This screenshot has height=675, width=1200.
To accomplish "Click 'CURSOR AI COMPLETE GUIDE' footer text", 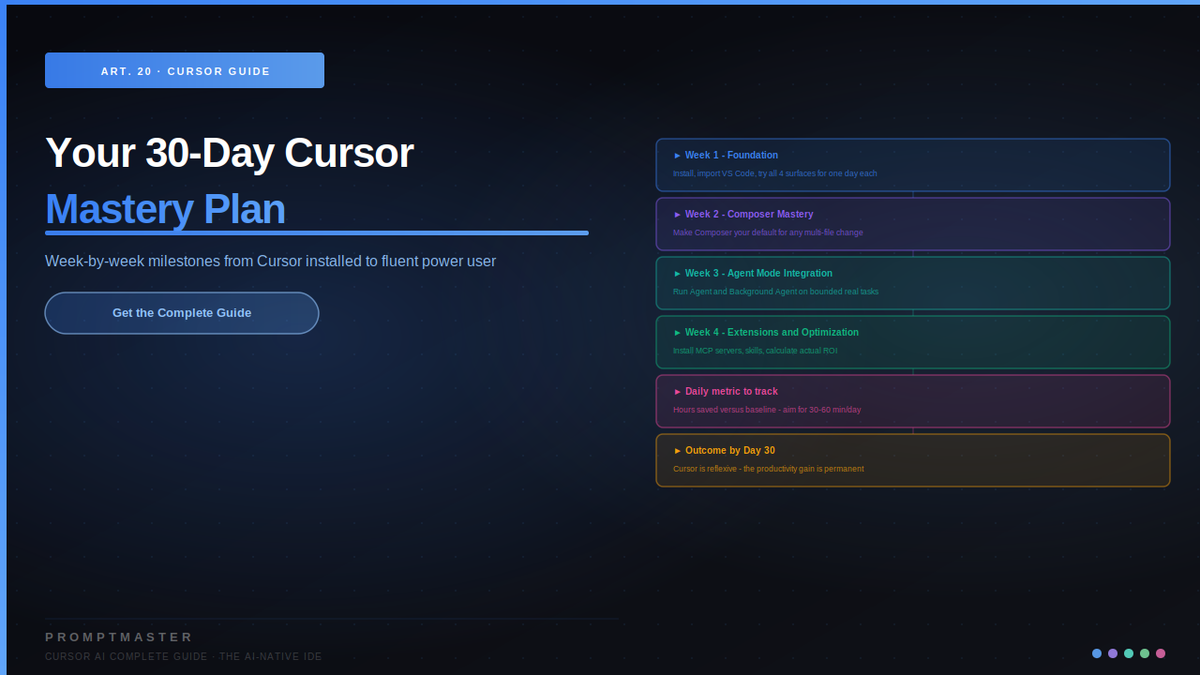I will click(183, 657).
